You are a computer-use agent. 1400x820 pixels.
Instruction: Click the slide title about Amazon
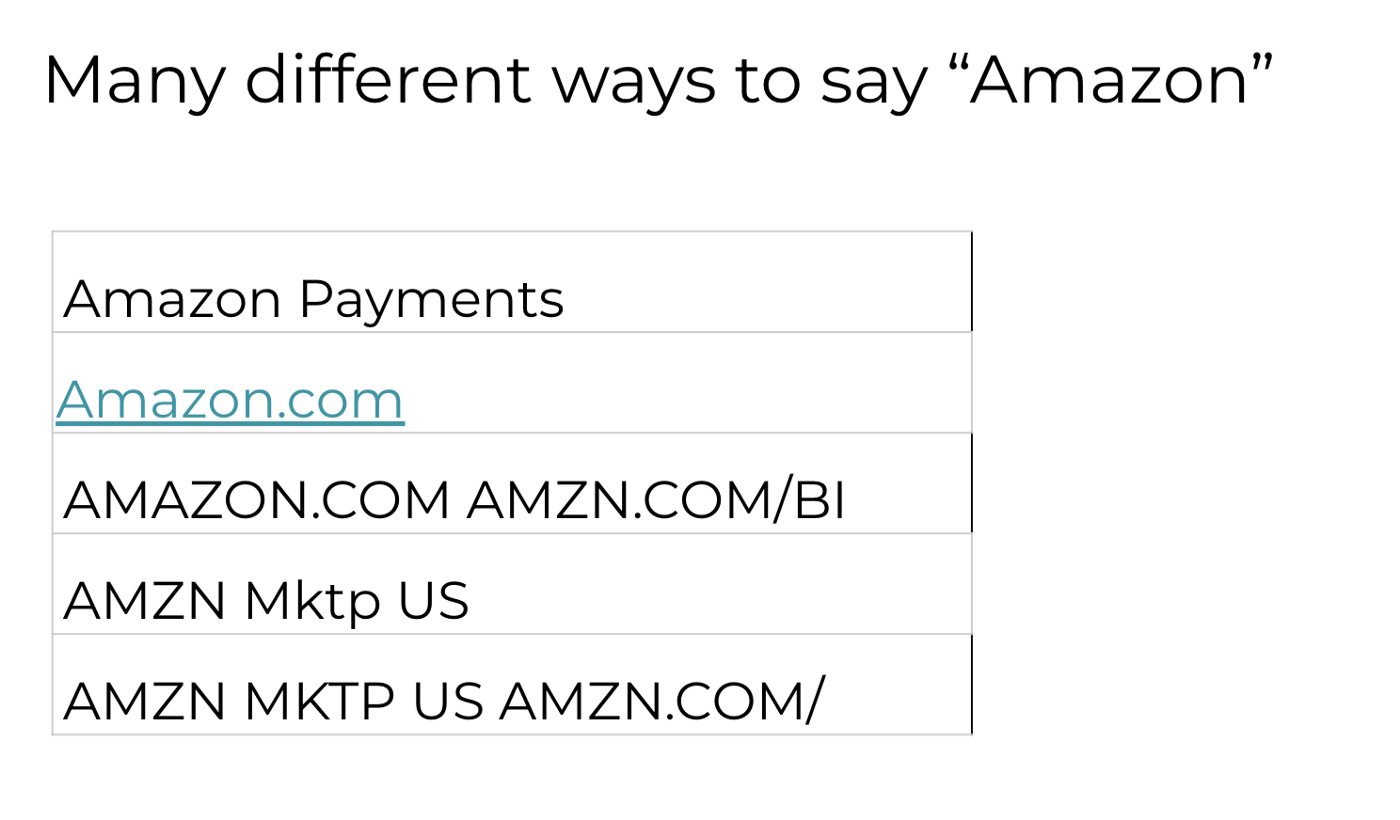click(658, 80)
